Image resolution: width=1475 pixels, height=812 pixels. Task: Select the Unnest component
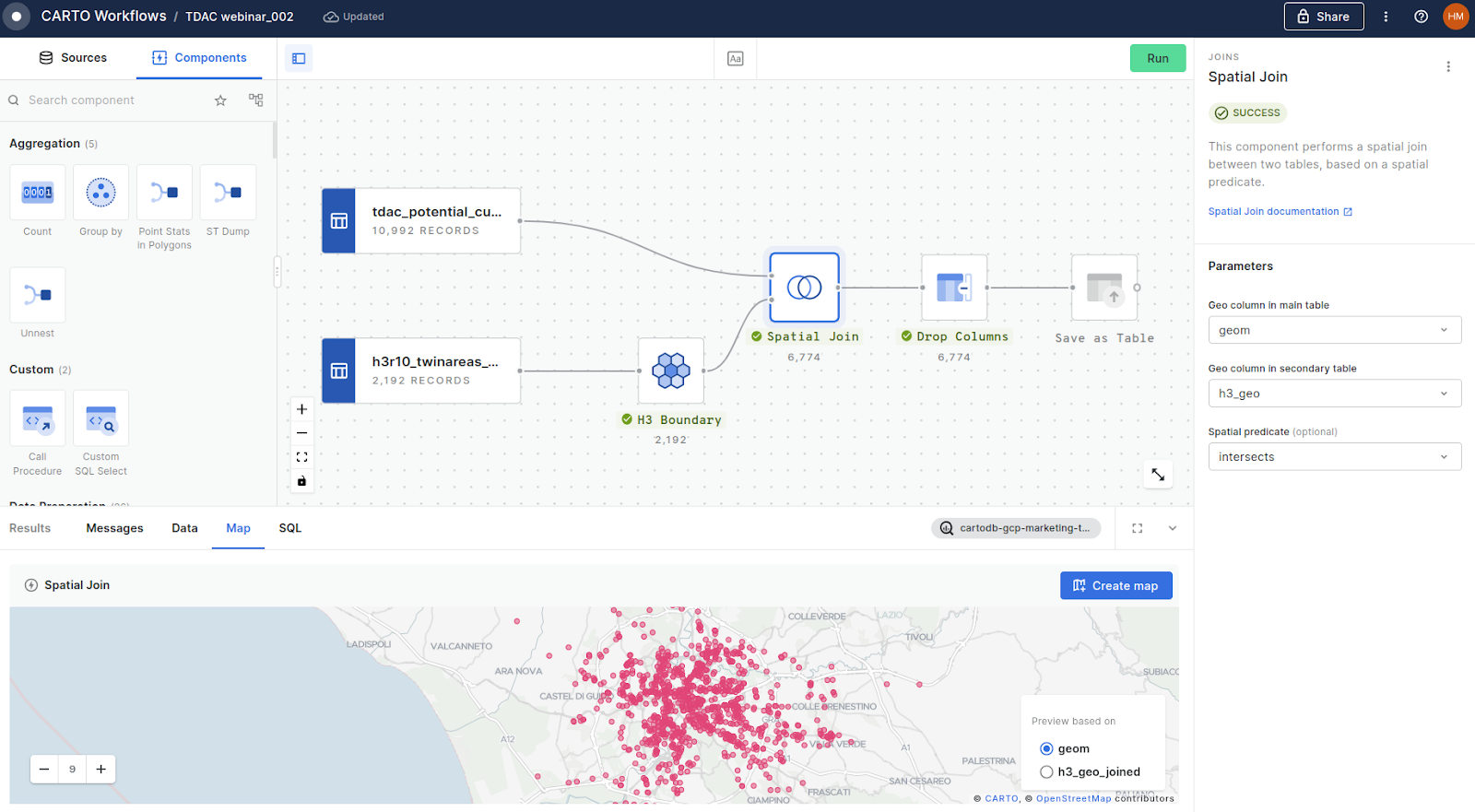[38, 295]
